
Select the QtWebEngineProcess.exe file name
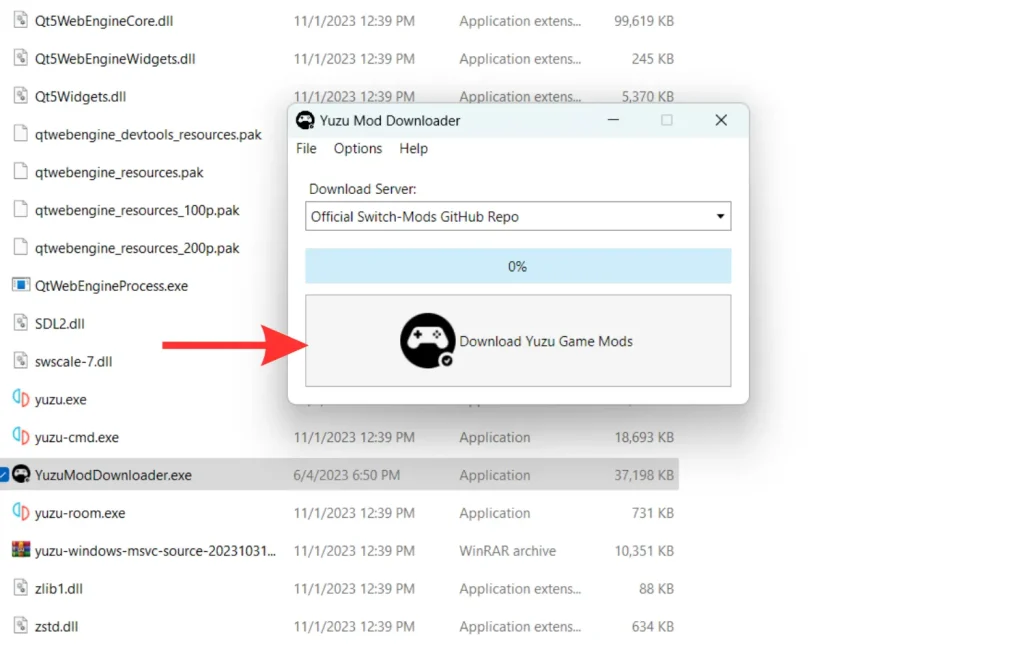point(112,286)
